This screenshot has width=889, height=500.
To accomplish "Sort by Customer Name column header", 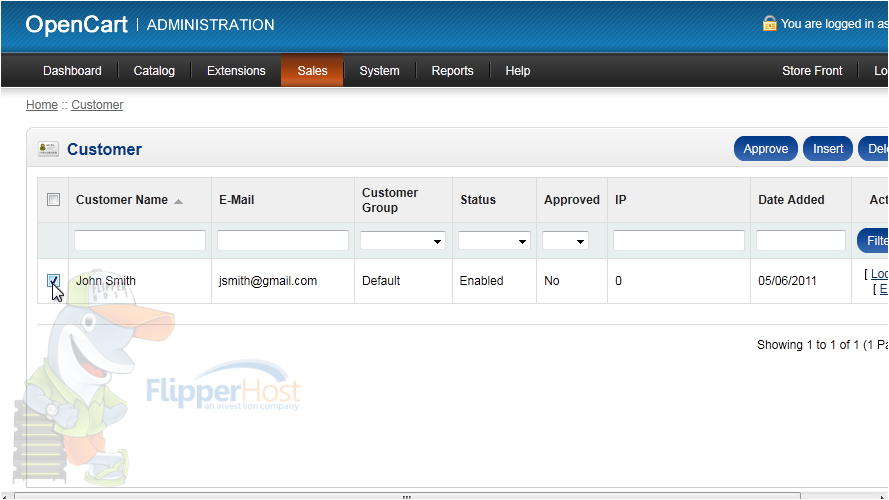I will point(122,200).
